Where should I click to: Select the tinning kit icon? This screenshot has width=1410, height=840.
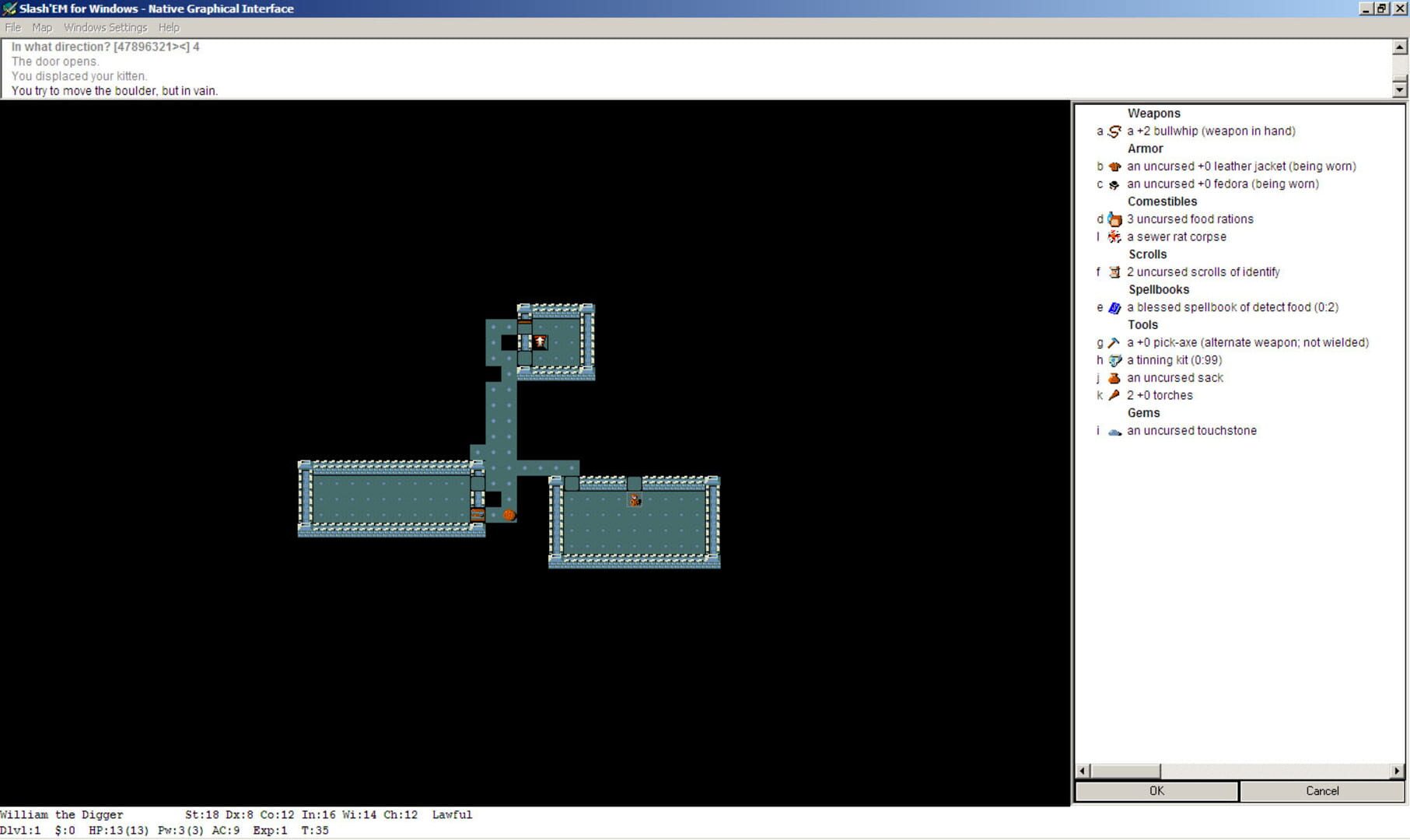[x=1114, y=361]
